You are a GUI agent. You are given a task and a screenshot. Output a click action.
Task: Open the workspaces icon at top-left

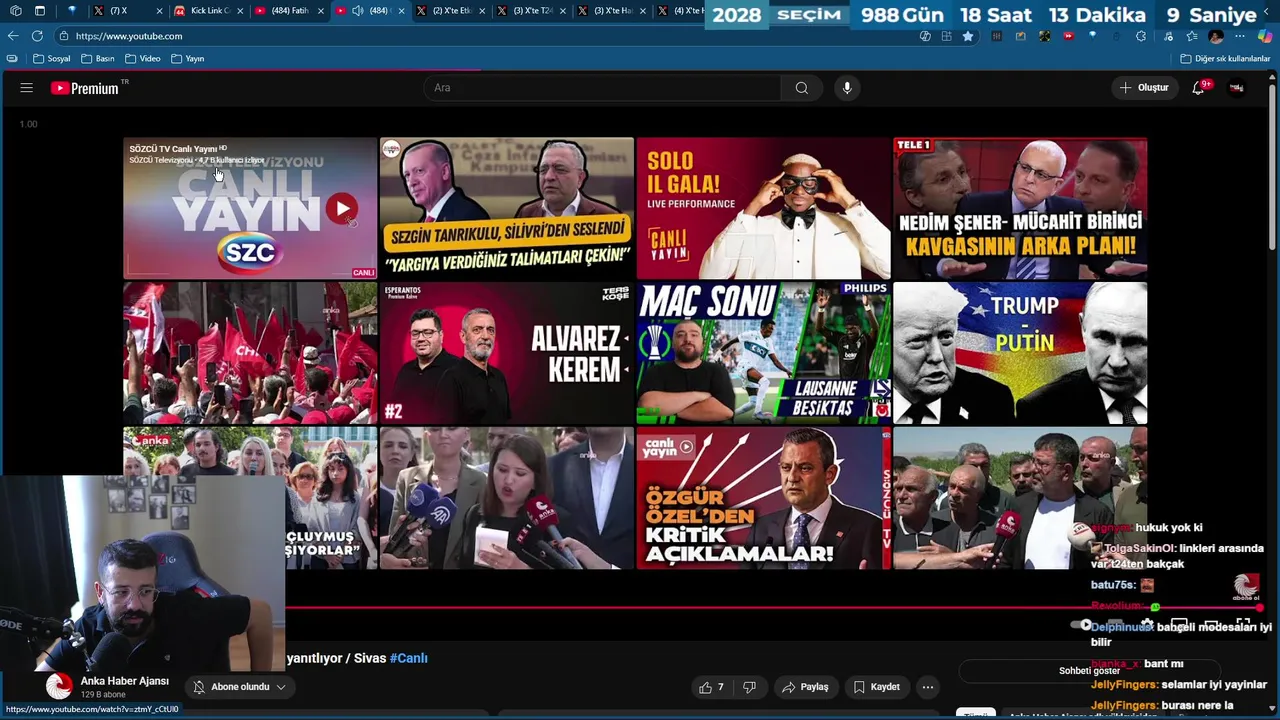[x=15, y=11]
